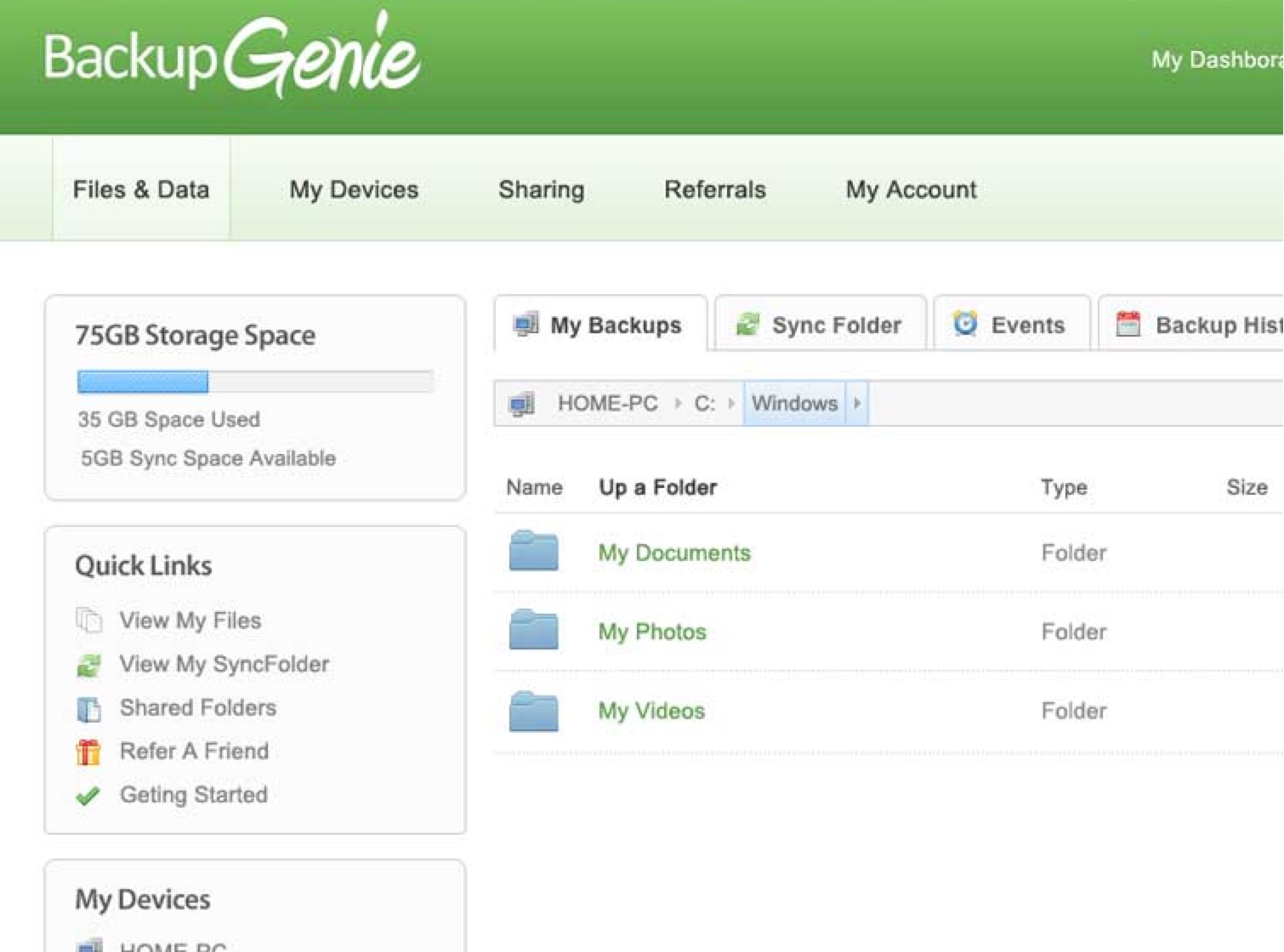Click the green checkmark icon beside Geting Started
Screen dimensions: 1284x952
[x=88, y=796]
